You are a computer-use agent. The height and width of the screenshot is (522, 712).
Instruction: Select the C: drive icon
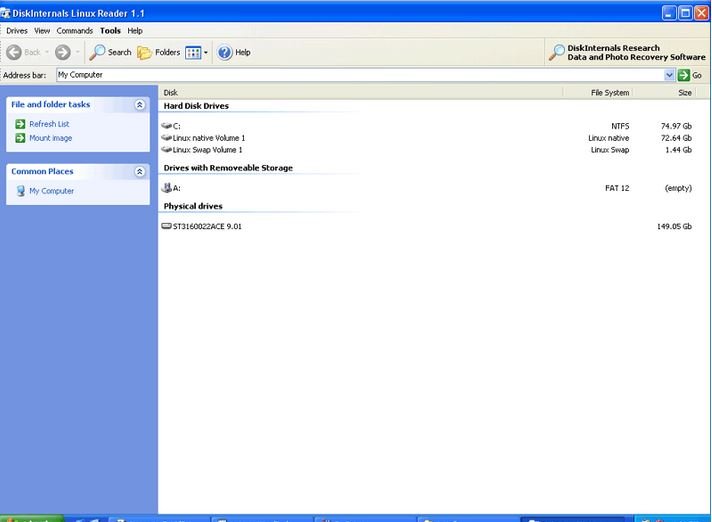click(166, 126)
